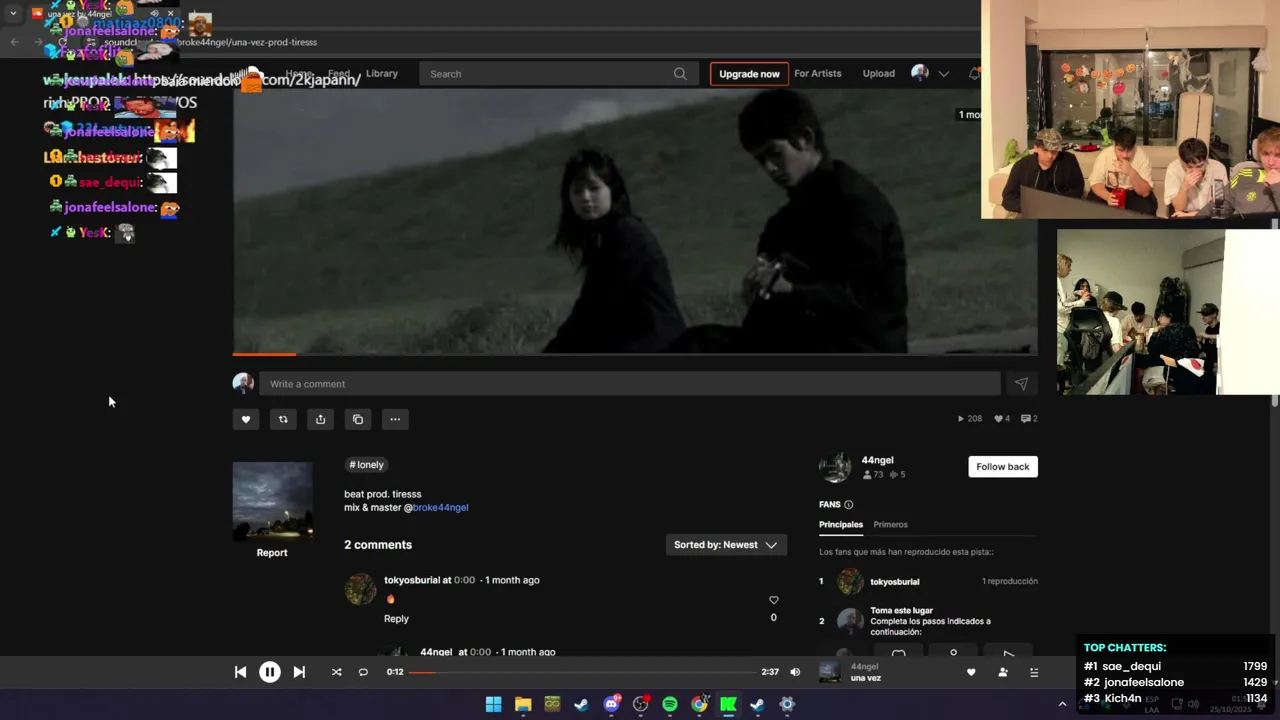Open the user avatar beside comment box
This screenshot has width=1280, height=720.
click(243, 384)
